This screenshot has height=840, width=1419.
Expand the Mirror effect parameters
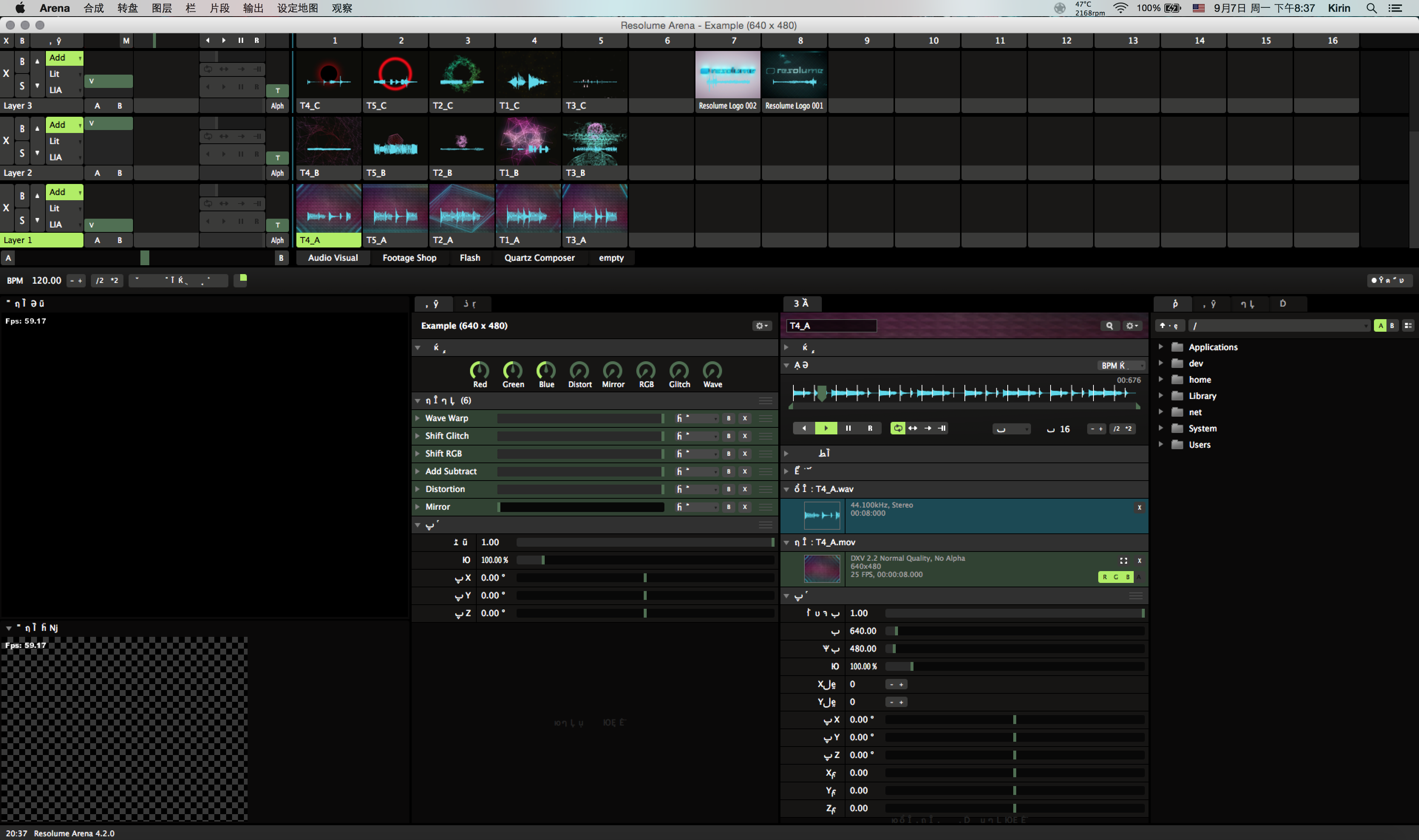pos(418,506)
